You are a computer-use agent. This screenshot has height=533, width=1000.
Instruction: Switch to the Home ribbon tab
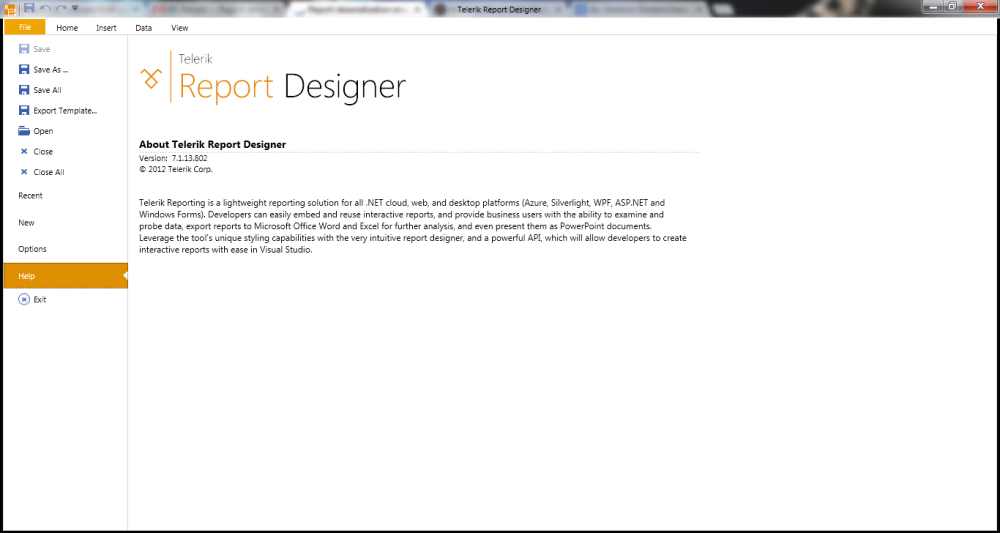tap(67, 28)
